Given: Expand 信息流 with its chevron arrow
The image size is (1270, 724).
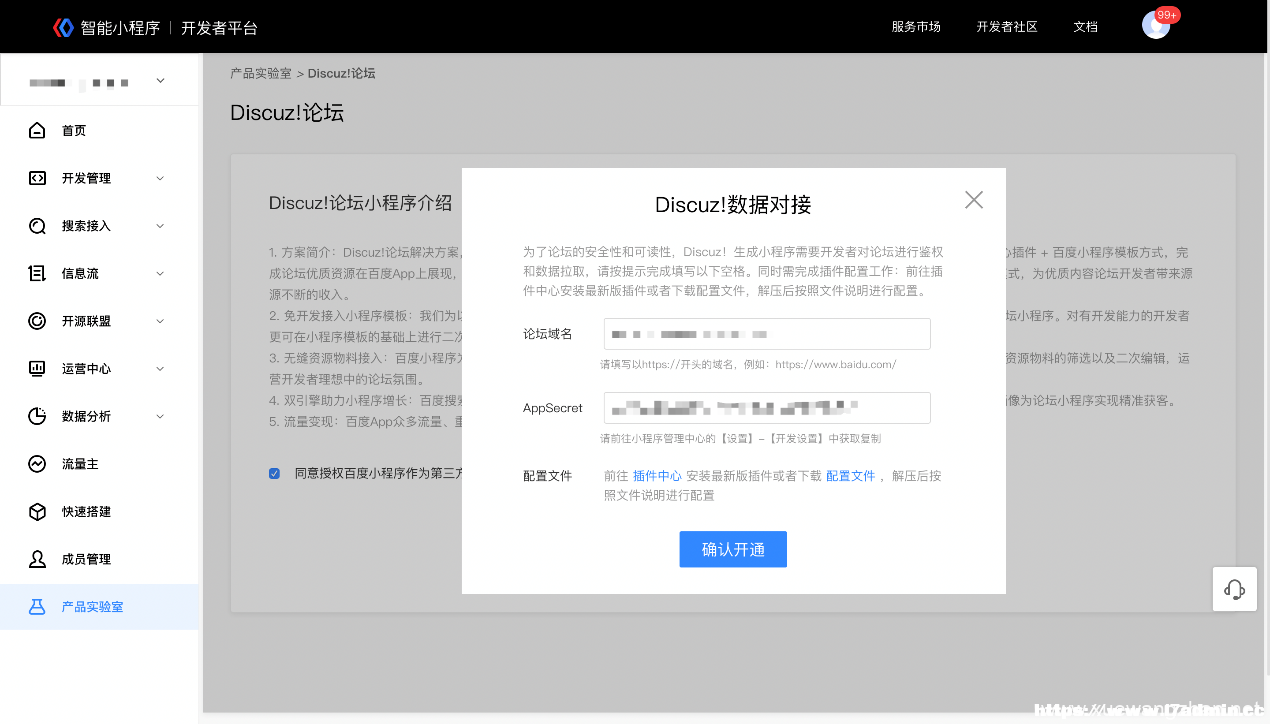Looking at the screenshot, I should (160, 273).
